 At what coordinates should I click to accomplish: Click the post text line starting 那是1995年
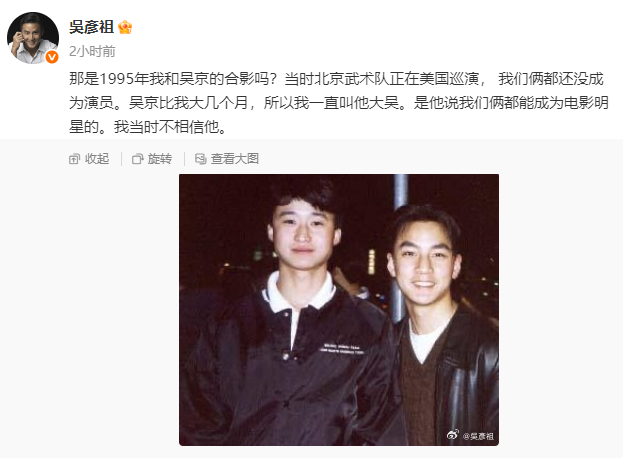336,79
